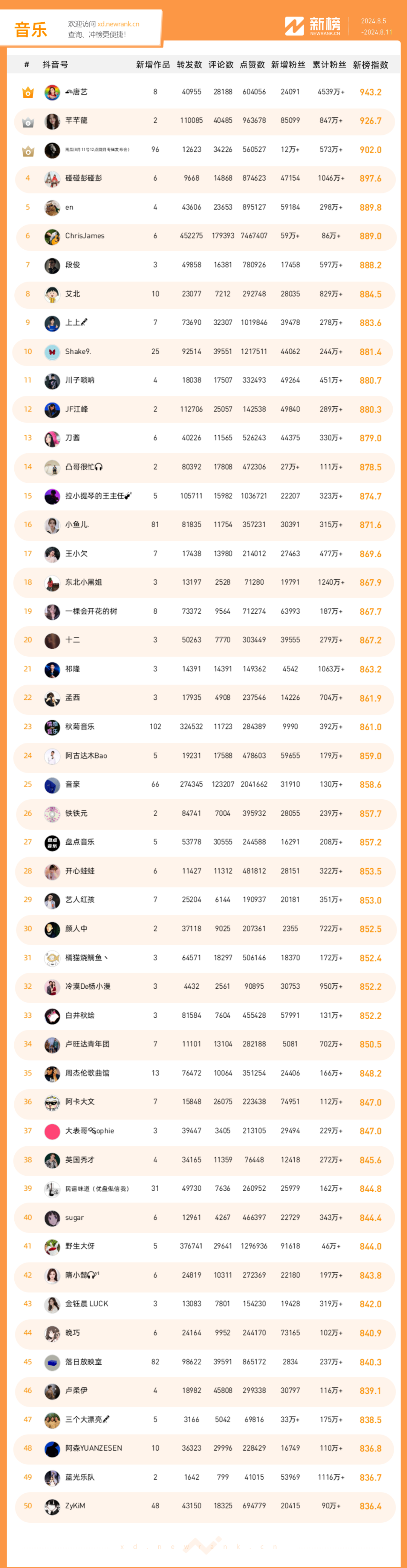Image resolution: width=407 pixels, height=1568 pixels.
Task: Click the gold crown rank-one icon
Action: click(x=28, y=92)
